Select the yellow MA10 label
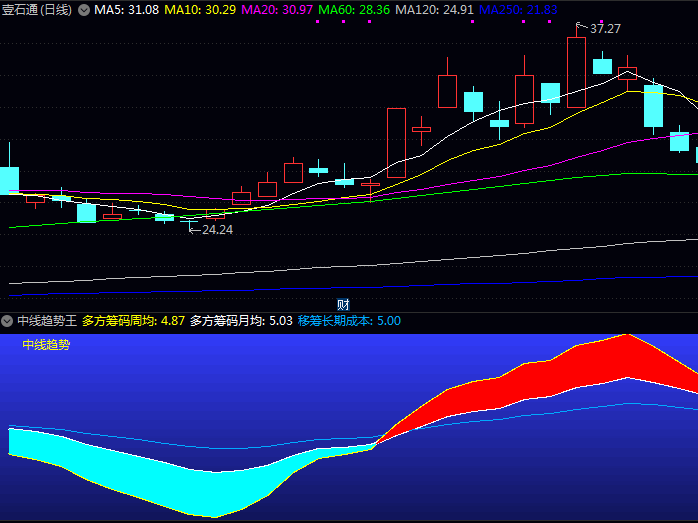 click(x=200, y=9)
